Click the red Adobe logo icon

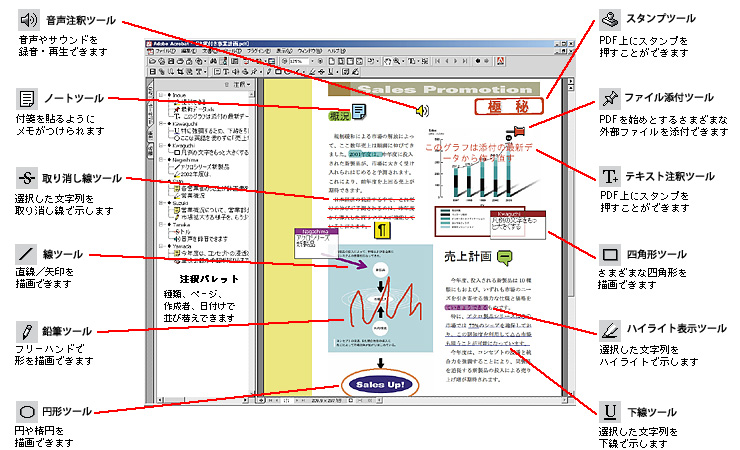coord(500,61)
